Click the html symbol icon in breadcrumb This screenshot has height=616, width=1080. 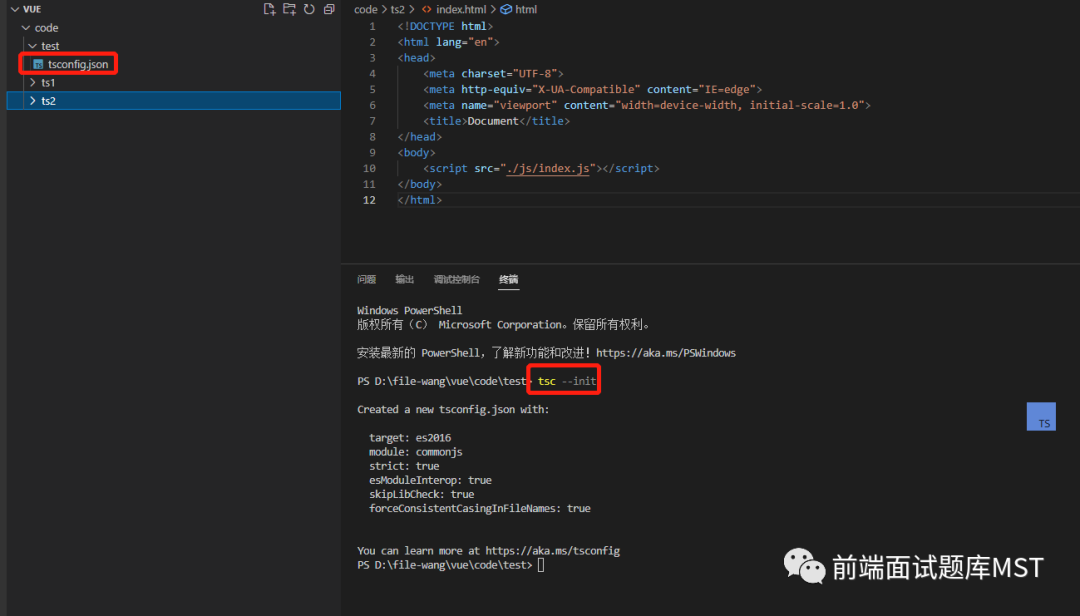click(506, 9)
